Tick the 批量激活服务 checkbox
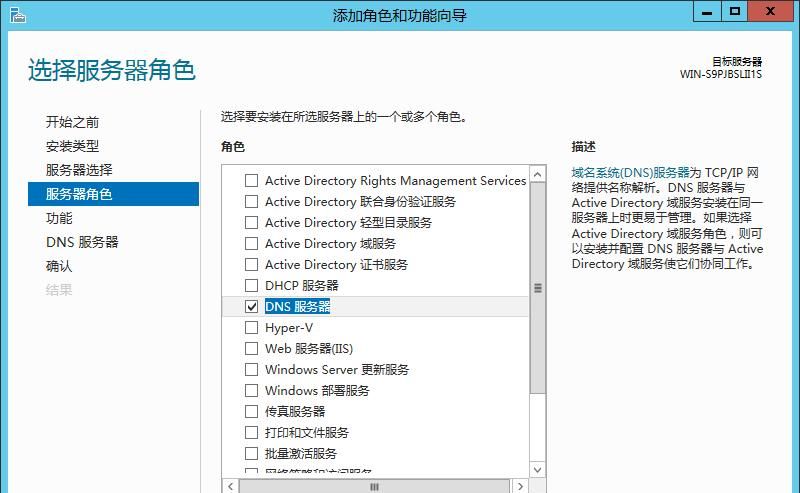The image size is (800, 493). click(252, 453)
